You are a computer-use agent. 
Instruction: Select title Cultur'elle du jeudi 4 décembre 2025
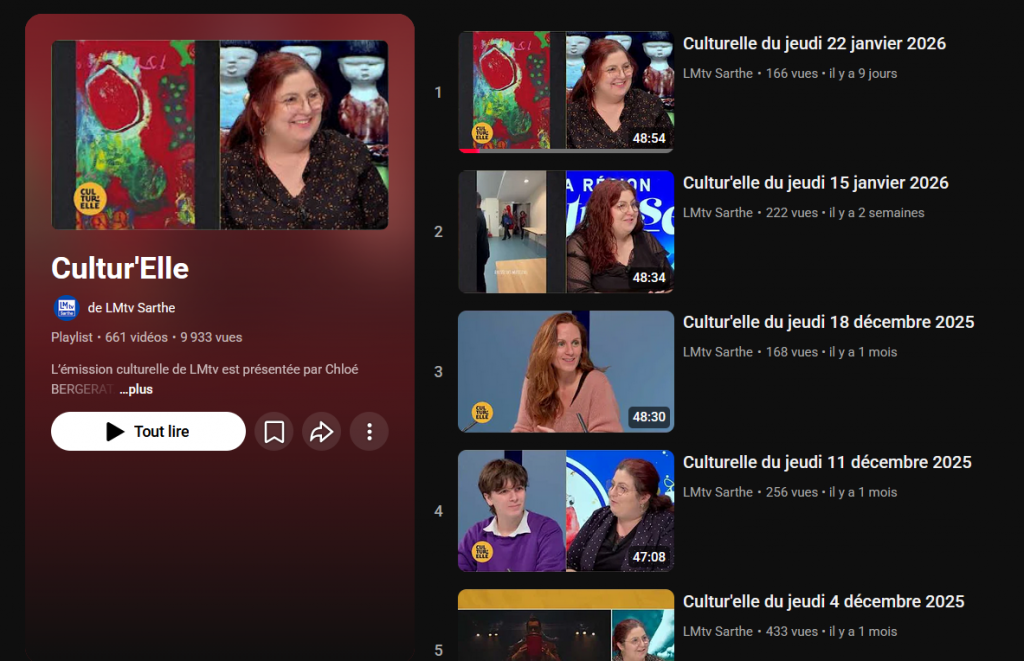823,601
